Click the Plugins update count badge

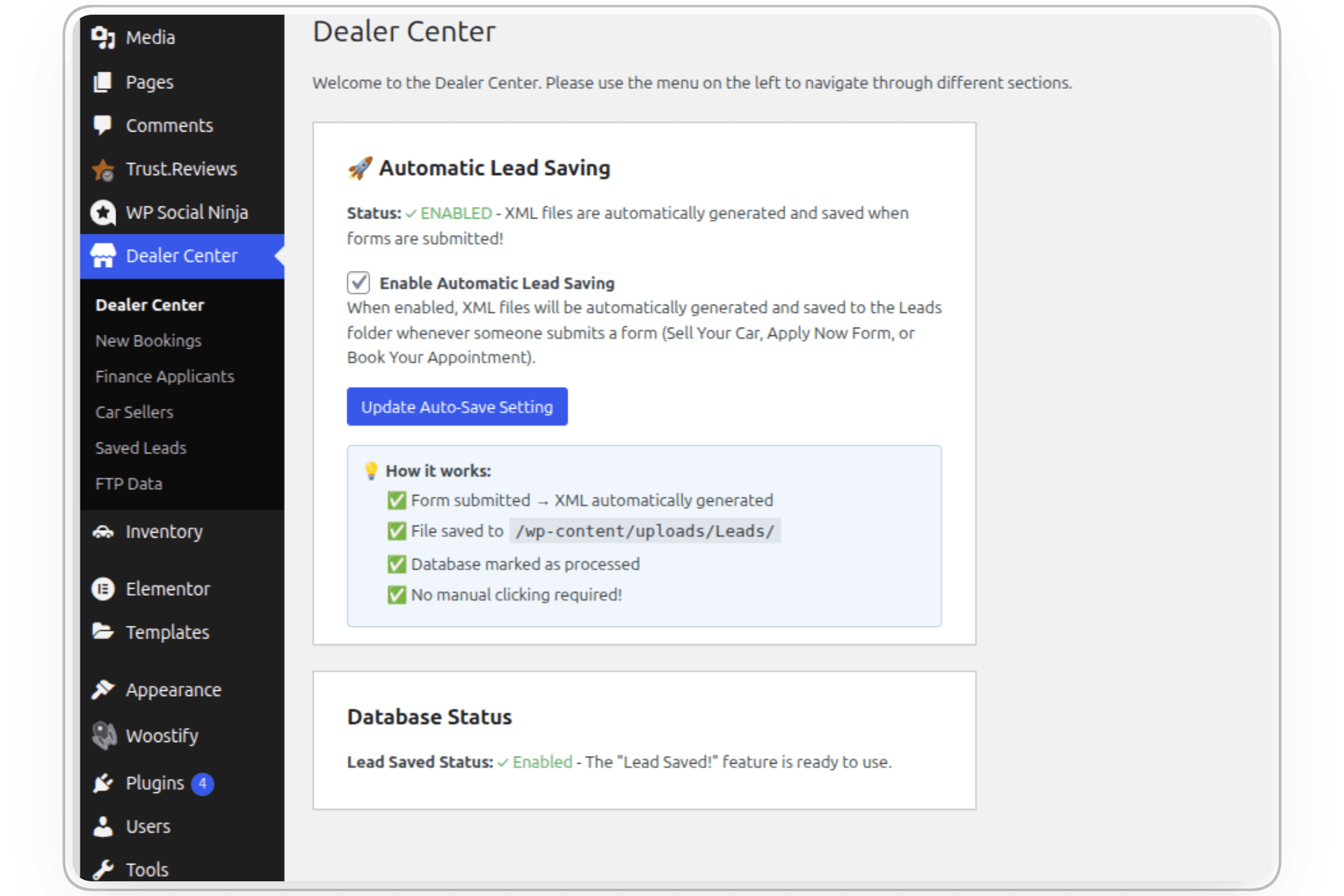(202, 784)
